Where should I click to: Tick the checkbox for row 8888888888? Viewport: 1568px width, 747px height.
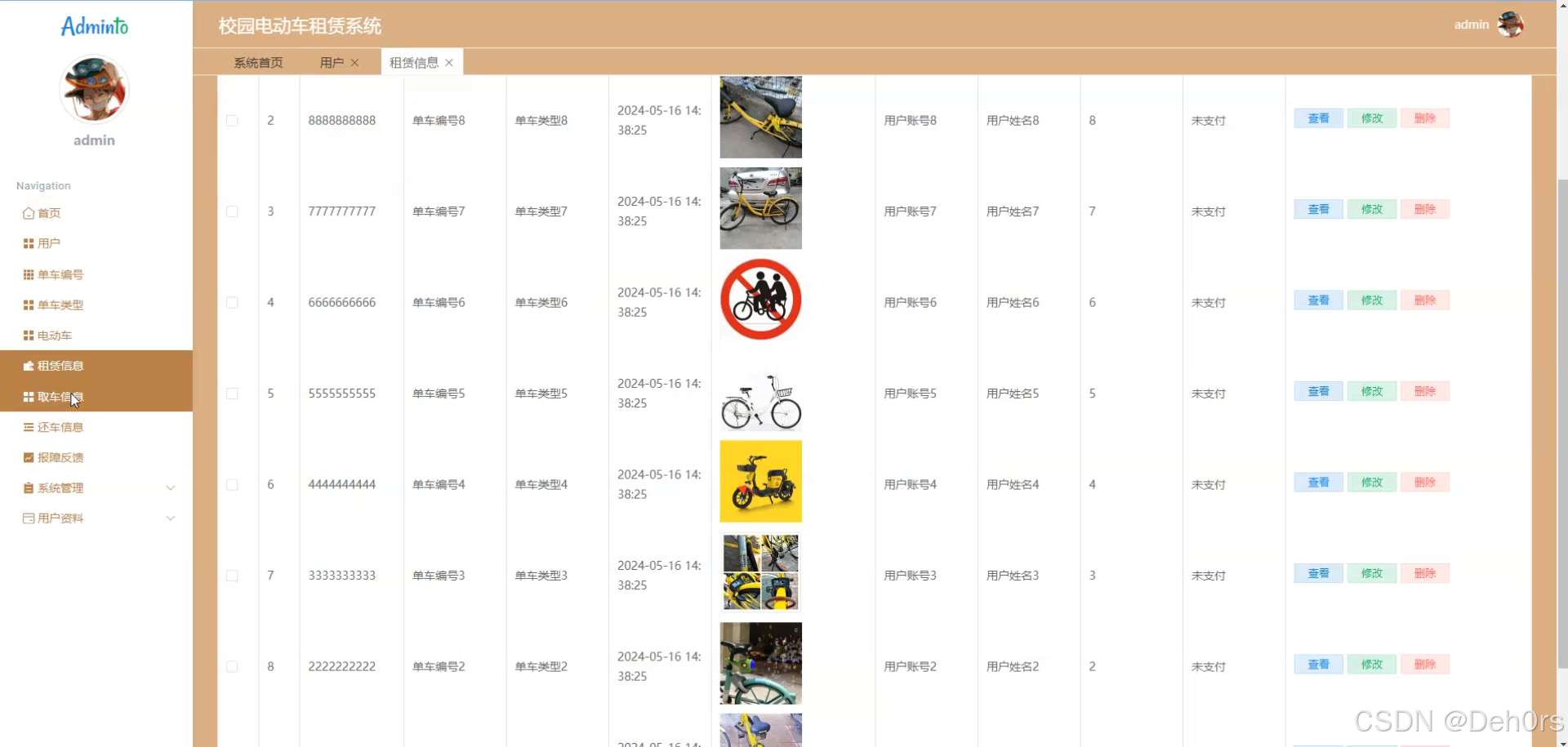(232, 121)
